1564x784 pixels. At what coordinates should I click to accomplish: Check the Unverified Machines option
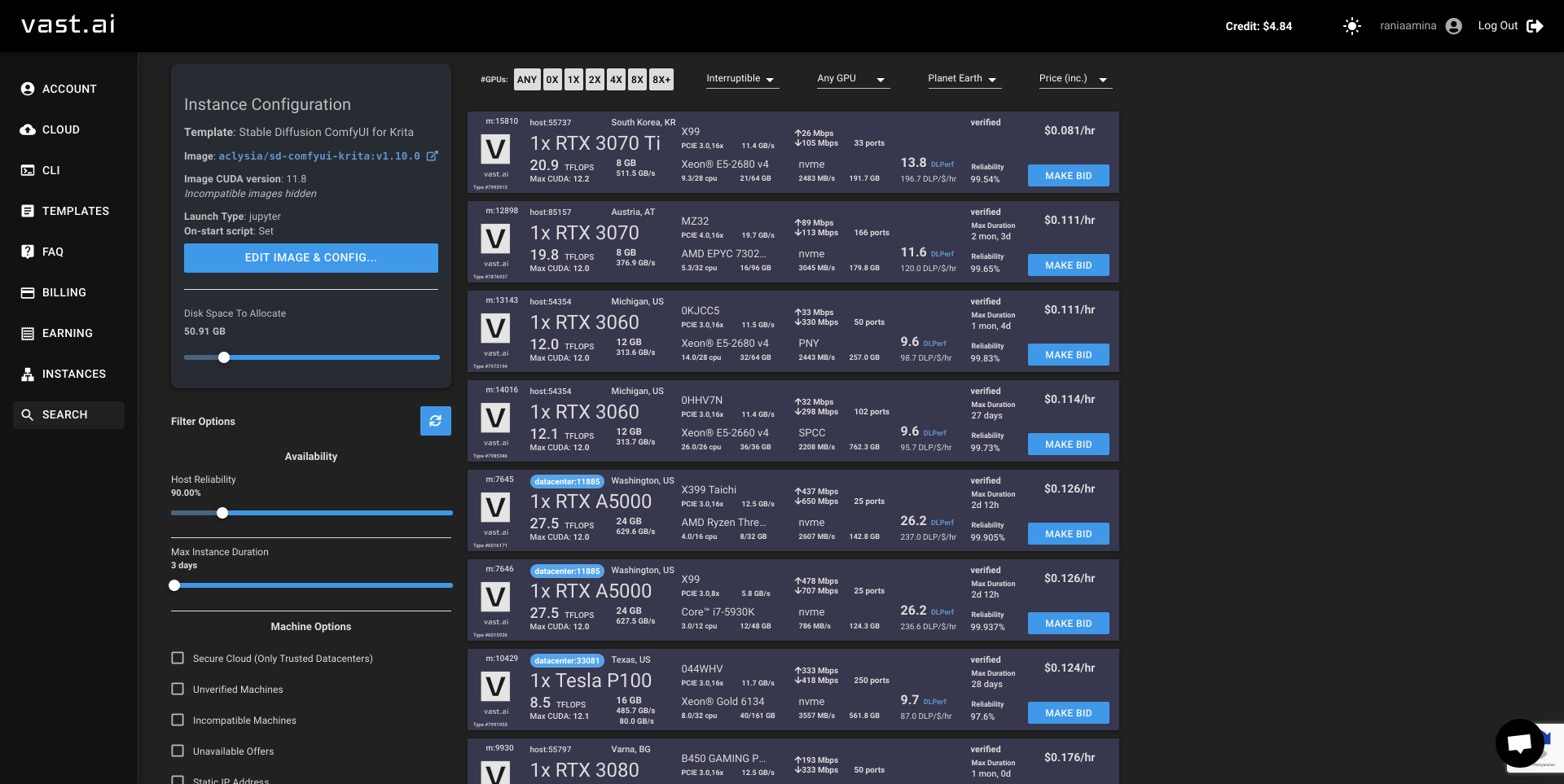tap(178, 689)
